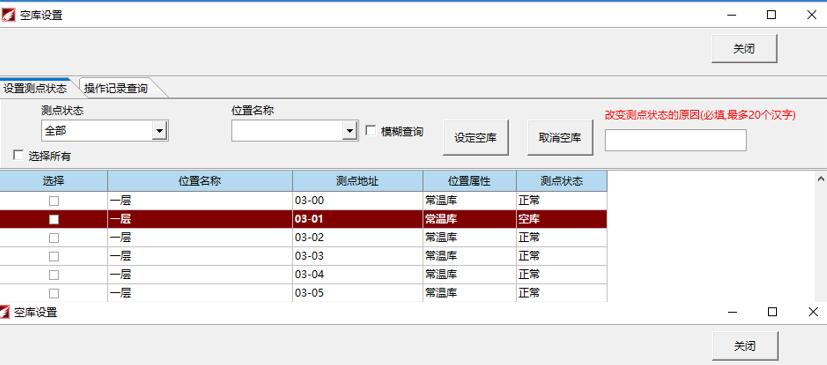Screen dimensions: 827x365
Task: Select the 设置测点状态 tab
Action: coord(35,88)
